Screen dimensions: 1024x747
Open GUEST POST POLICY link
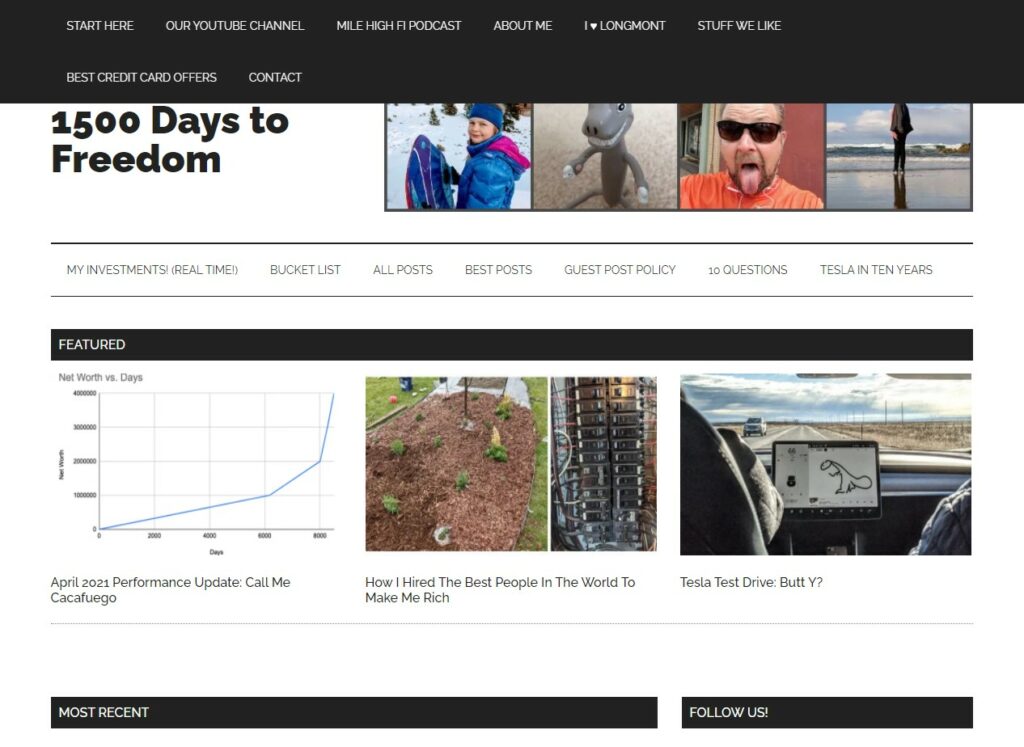[620, 270]
